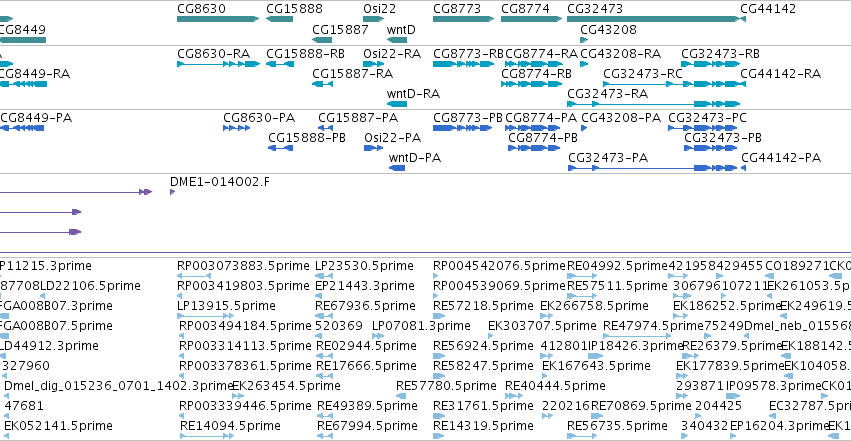Viewport: 851px width, 441px height.
Task: Click the CG15888-PB protein feature
Action: click(281, 148)
